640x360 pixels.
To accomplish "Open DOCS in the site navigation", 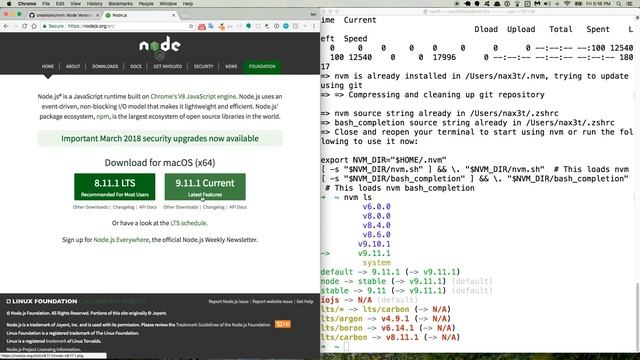I will coord(136,66).
